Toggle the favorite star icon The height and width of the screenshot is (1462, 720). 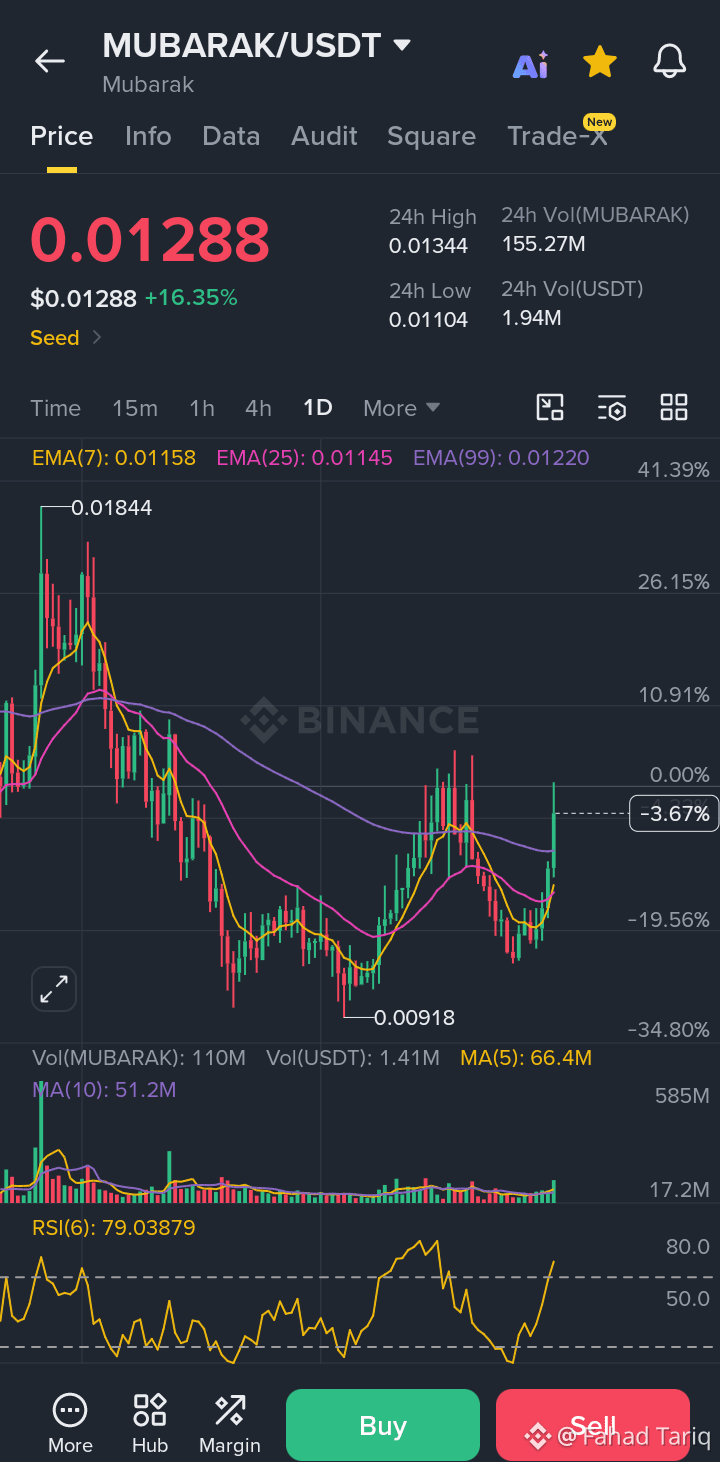[600, 62]
